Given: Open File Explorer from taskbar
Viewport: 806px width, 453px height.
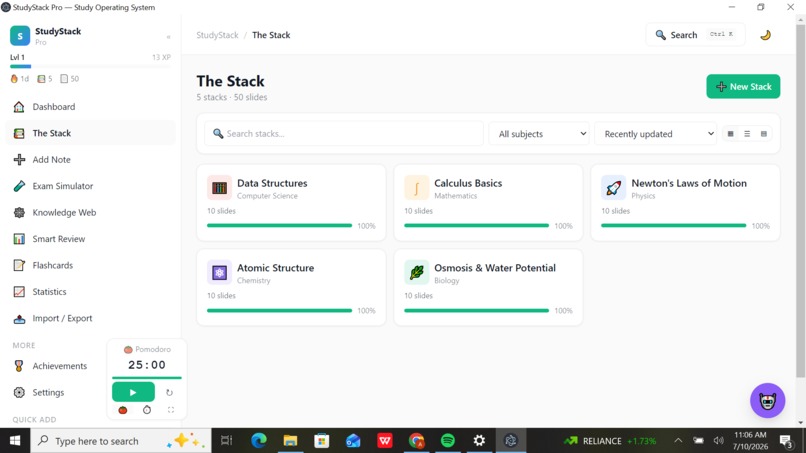Looking at the screenshot, I should pyautogui.click(x=290, y=441).
